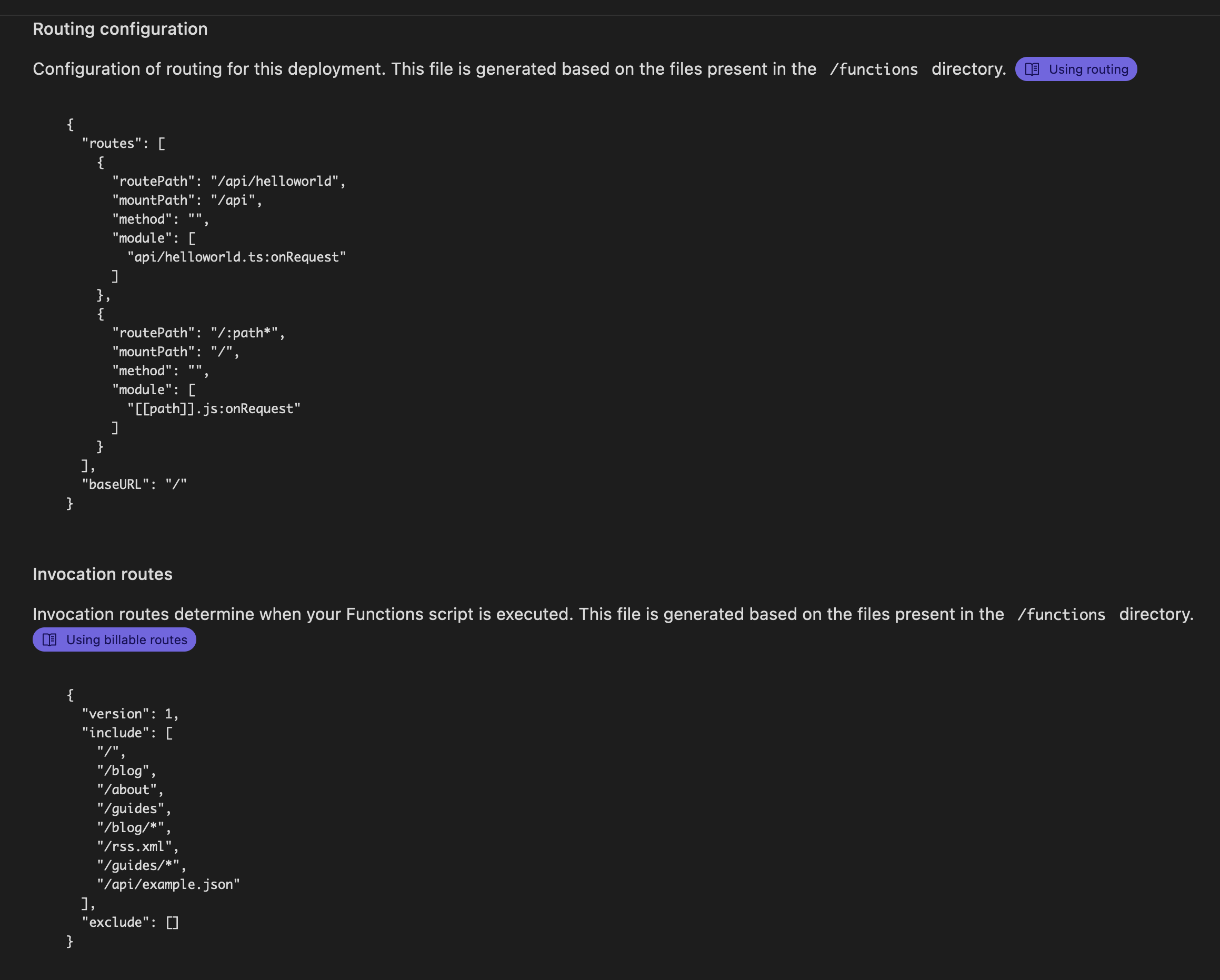Click the "mountPath": "/api" line
This screenshot has width=1220, height=980.
tap(187, 201)
